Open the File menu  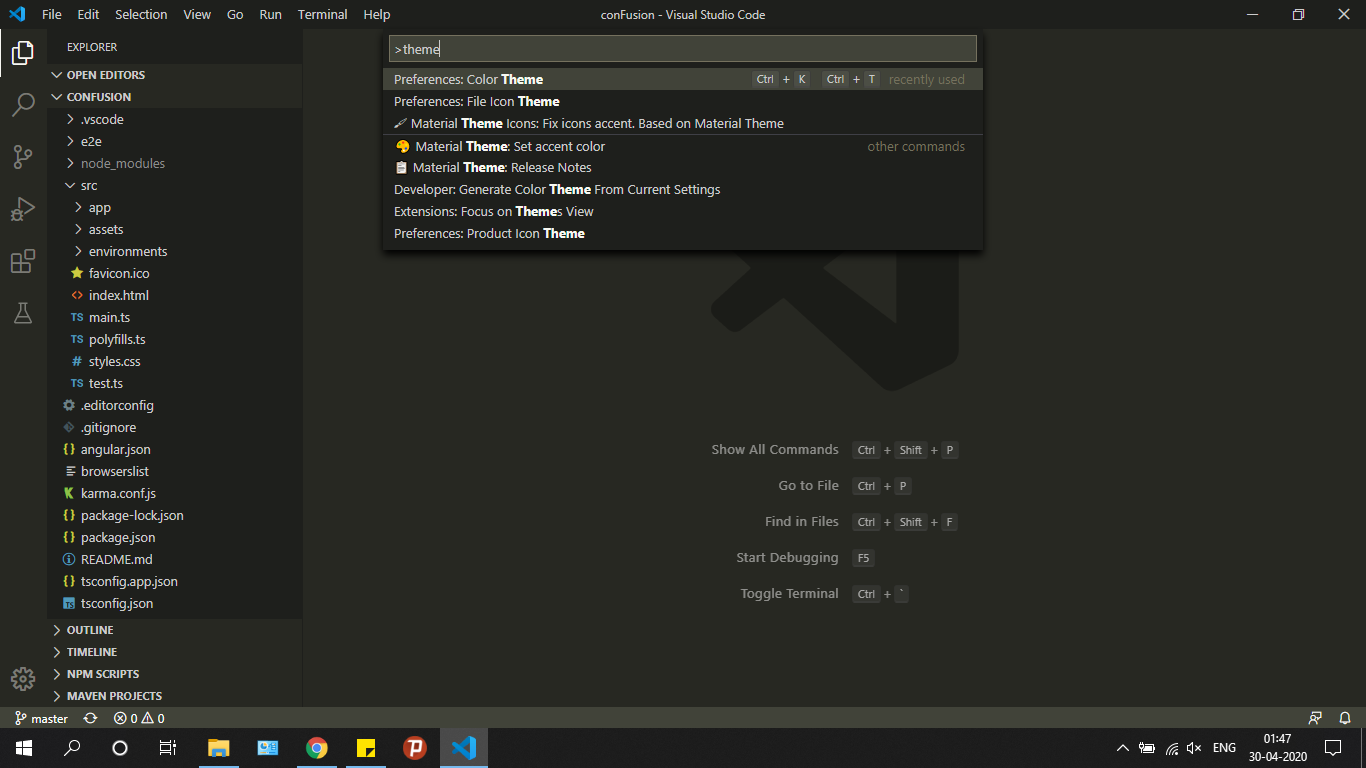click(x=52, y=14)
